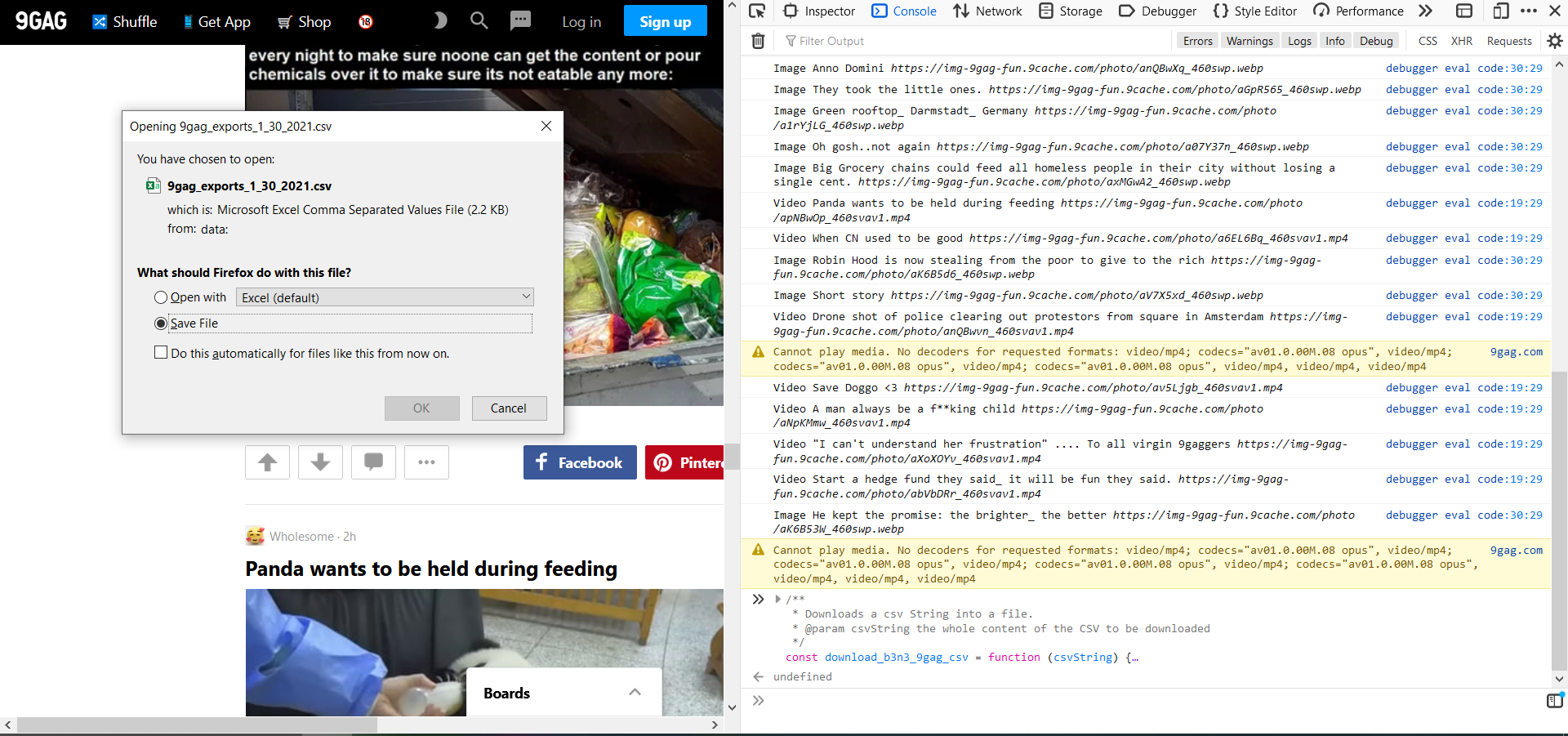The width and height of the screenshot is (1568, 736).
Task: Share the post on Facebook
Action: point(580,462)
